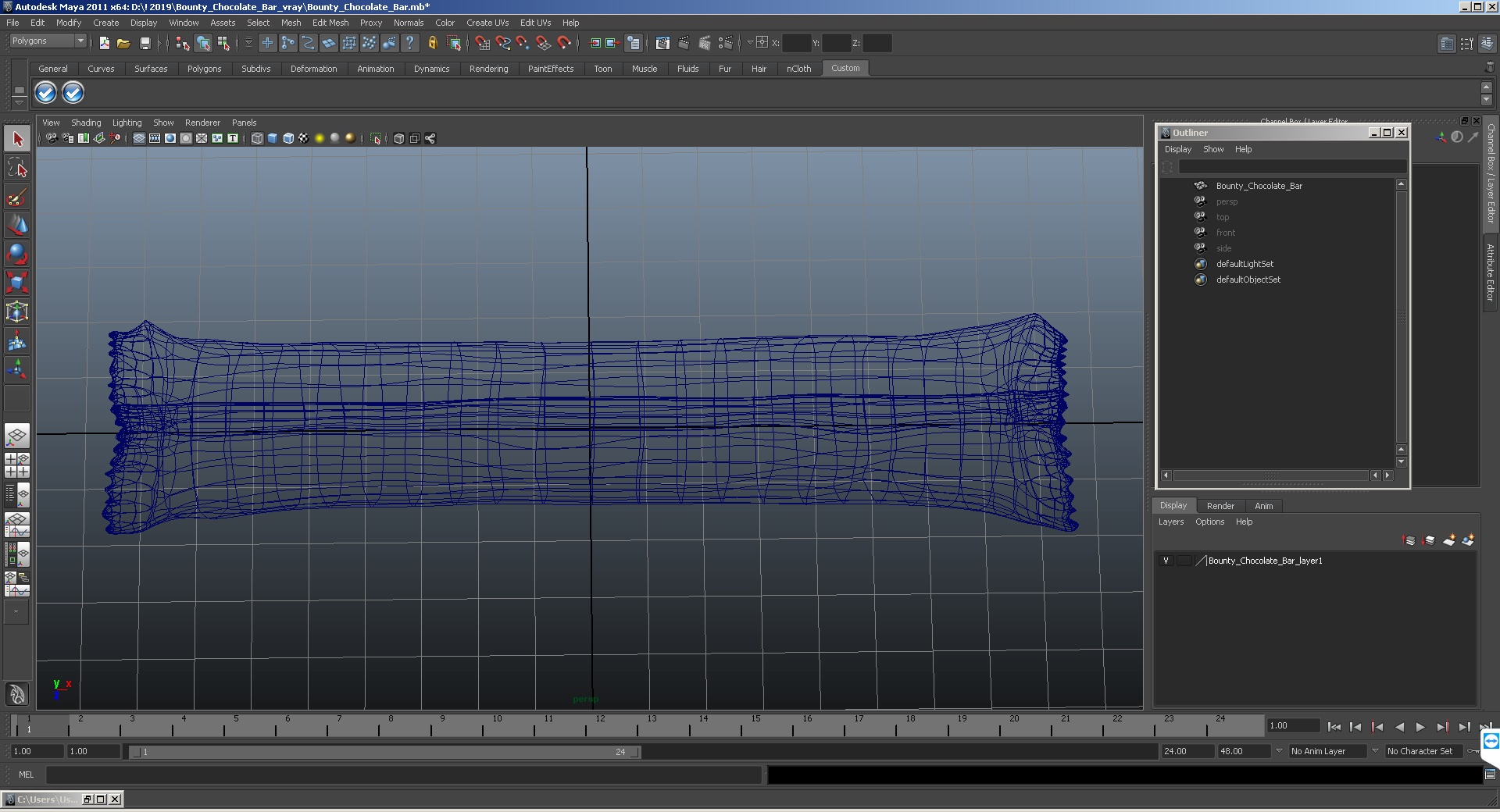The image size is (1500, 812).
Task: Select Bounty_Chocolate_Bar in the Outliner
Action: (1259, 186)
